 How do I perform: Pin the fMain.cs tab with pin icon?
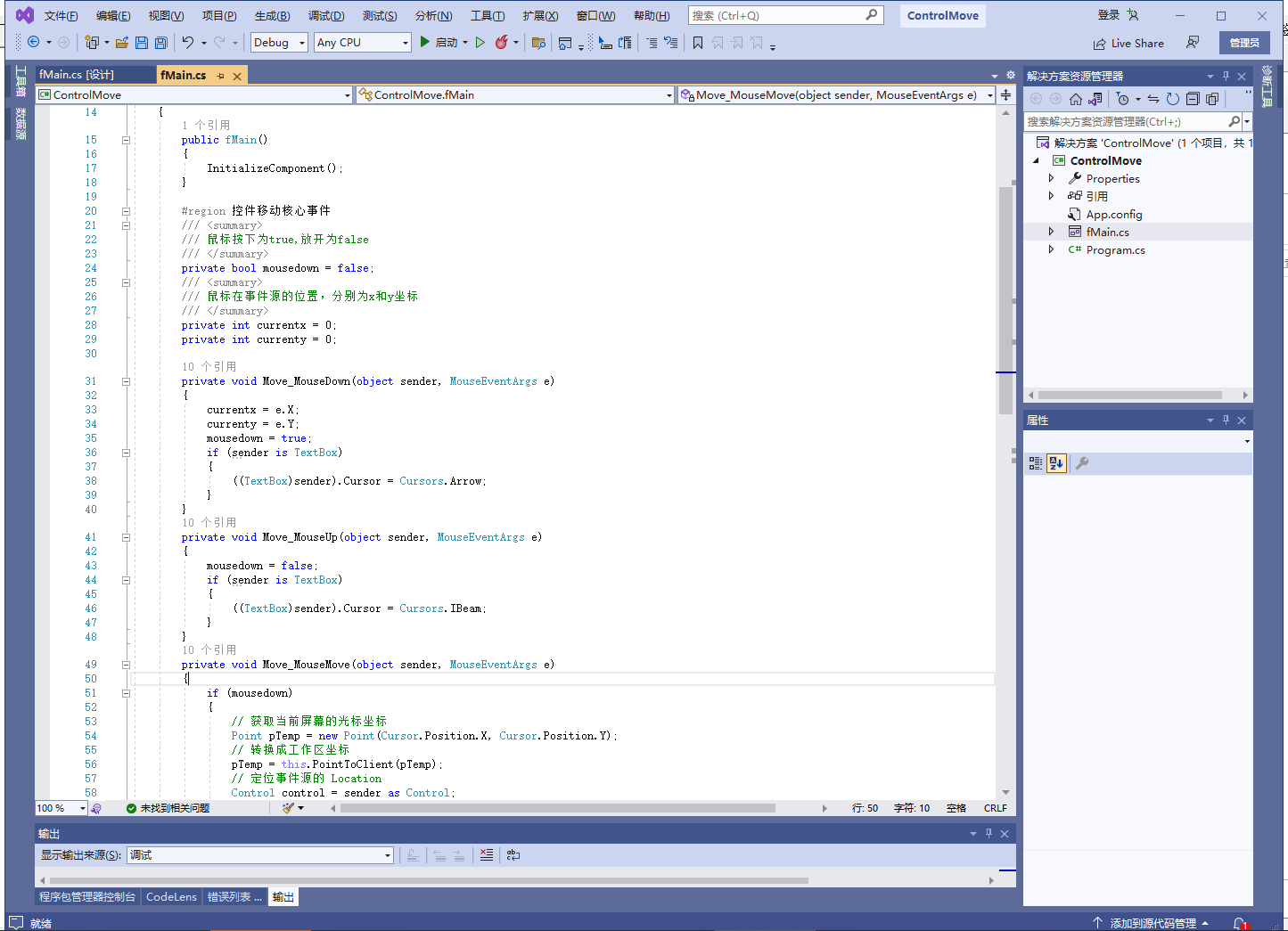click(x=221, y=76)
